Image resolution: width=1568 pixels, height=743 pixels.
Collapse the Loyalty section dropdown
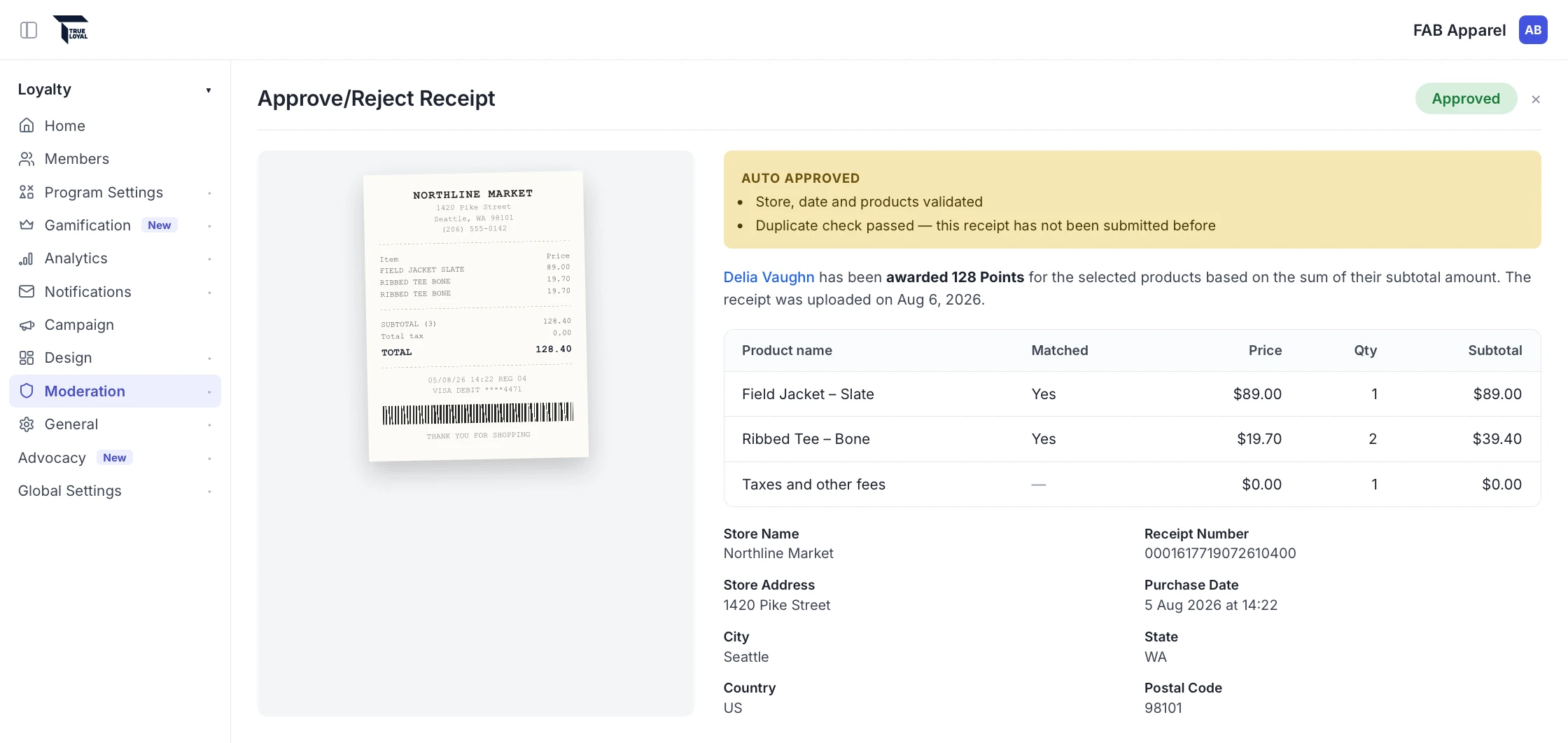(x=209, y=90)
